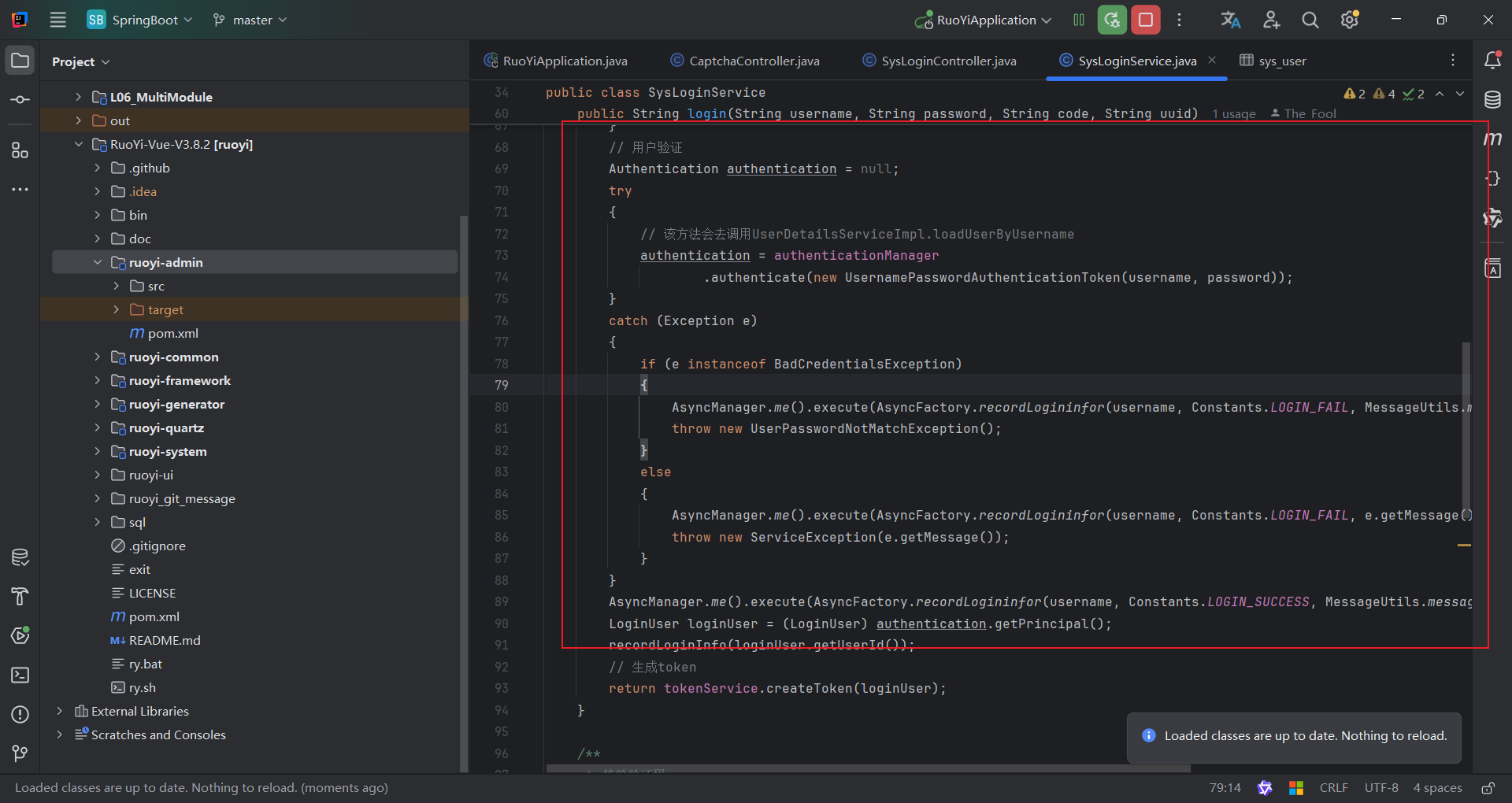This screenshot has height=803, width=1512.
Task: Click the project tree scrollbar
Action: point(464,492)
